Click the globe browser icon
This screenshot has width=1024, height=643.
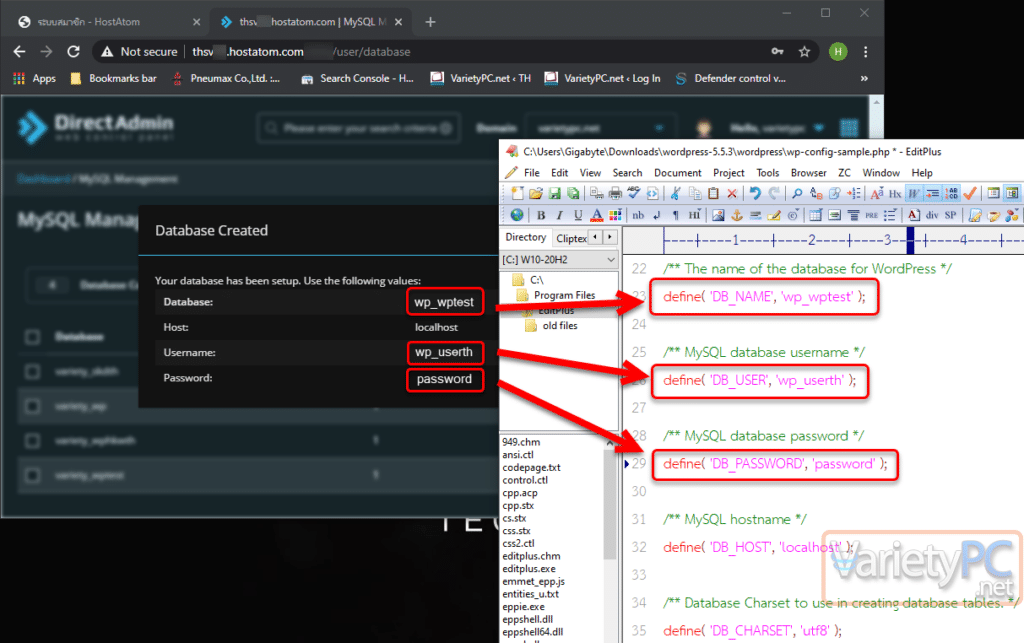tap(517, 215)
